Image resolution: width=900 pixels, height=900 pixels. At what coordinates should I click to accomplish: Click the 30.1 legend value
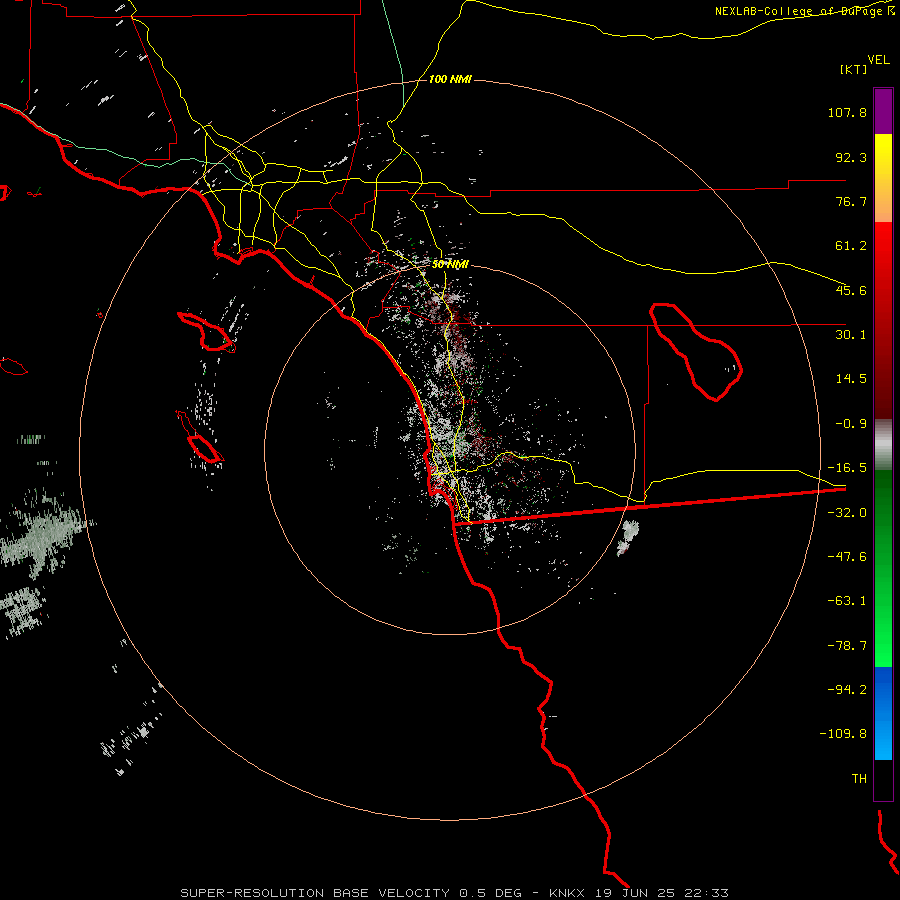851,335
